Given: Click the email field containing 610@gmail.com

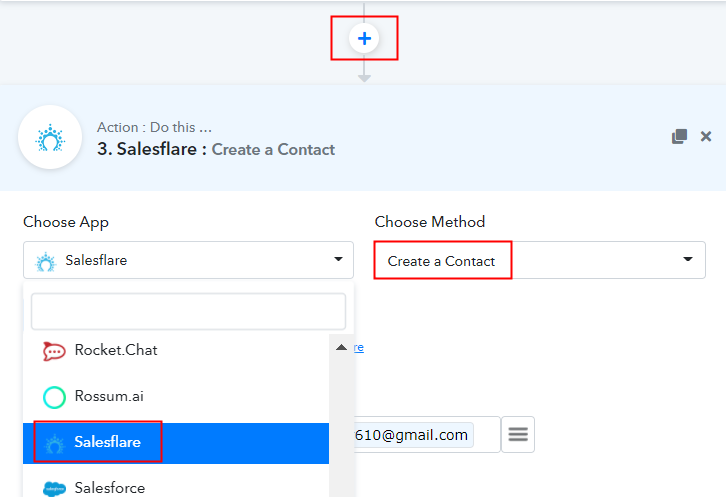Looking at the screenshot, I should pos(427,434).
